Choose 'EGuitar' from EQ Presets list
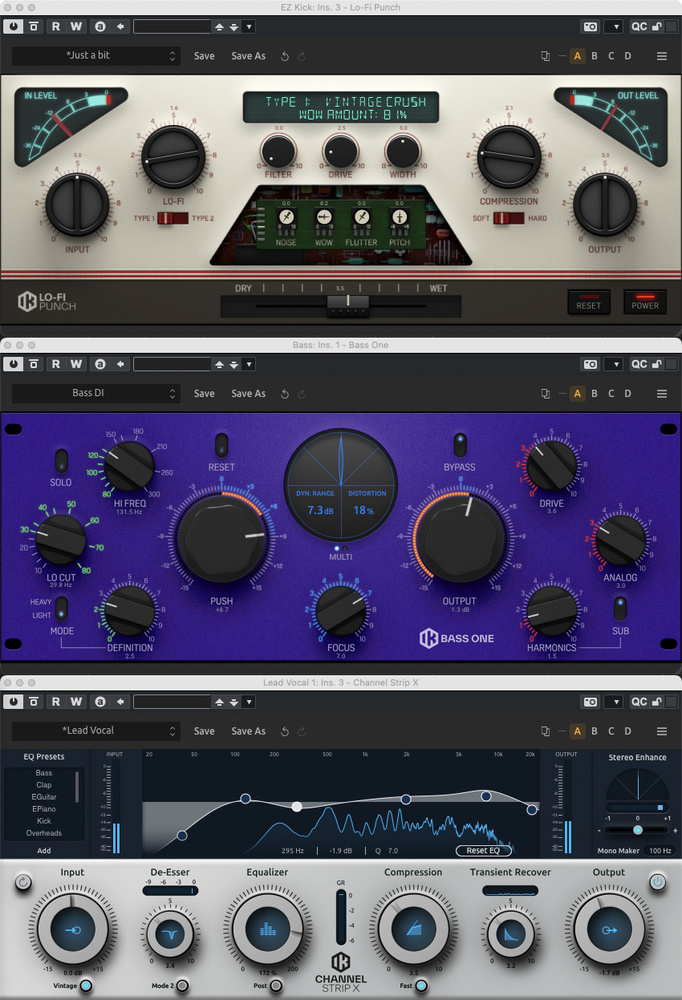 click(x=44, y=797)
